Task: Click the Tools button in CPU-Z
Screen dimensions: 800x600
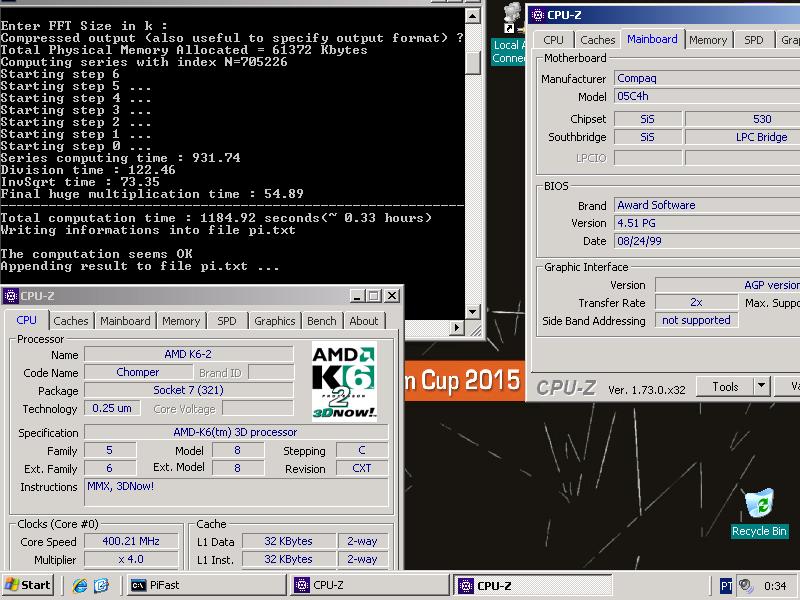Action: pyautogui.click(x=725, y=387)
